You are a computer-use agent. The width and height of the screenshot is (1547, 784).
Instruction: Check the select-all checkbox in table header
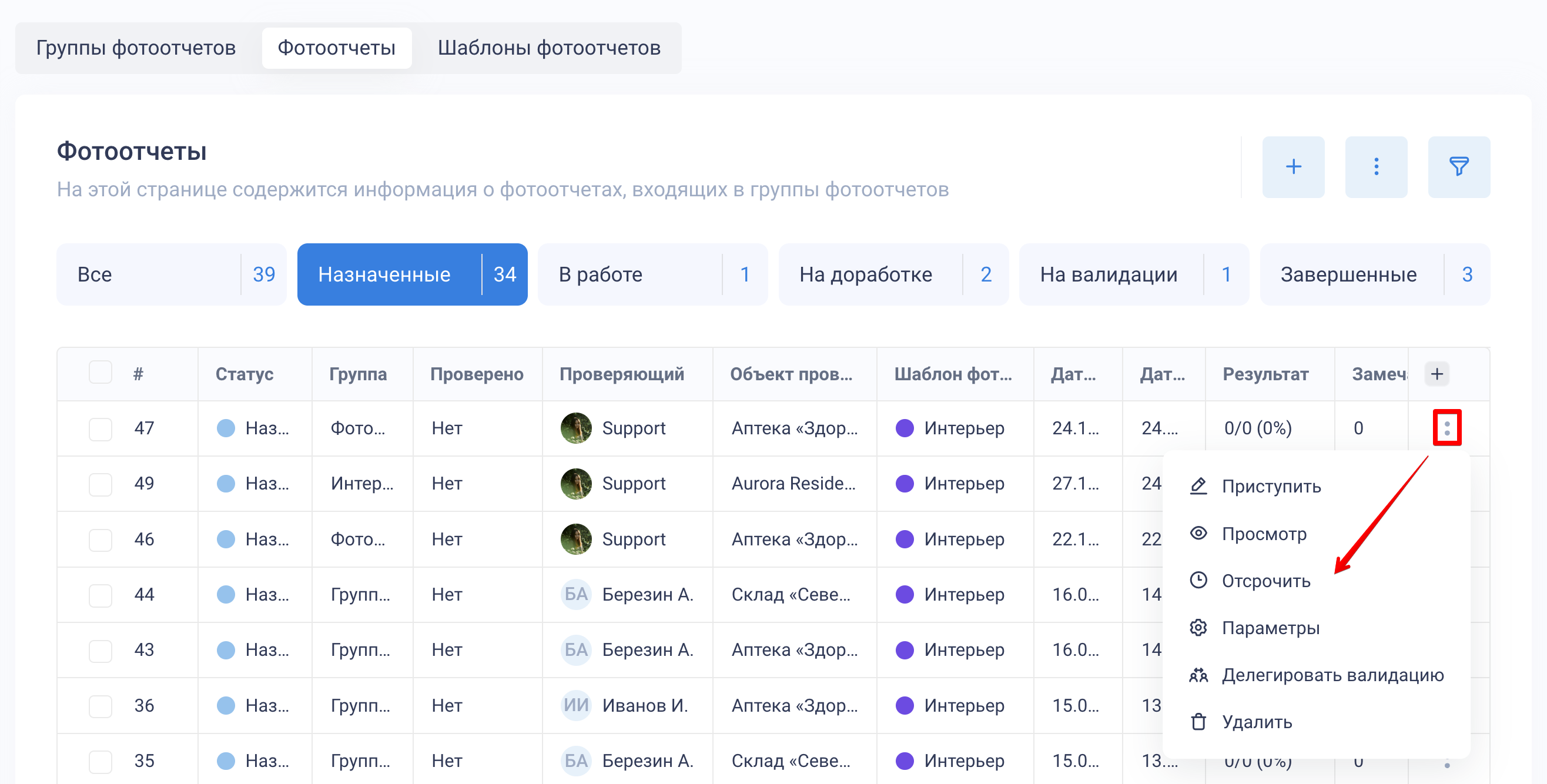(101, 373)
